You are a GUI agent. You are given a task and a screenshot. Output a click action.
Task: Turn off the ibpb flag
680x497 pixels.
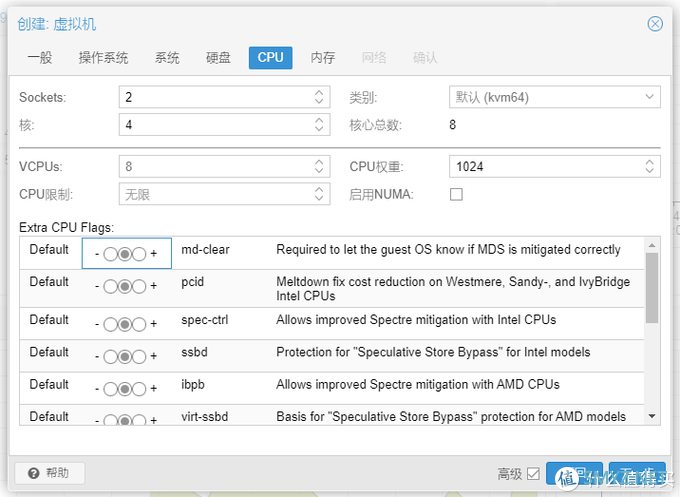point(110,389)
